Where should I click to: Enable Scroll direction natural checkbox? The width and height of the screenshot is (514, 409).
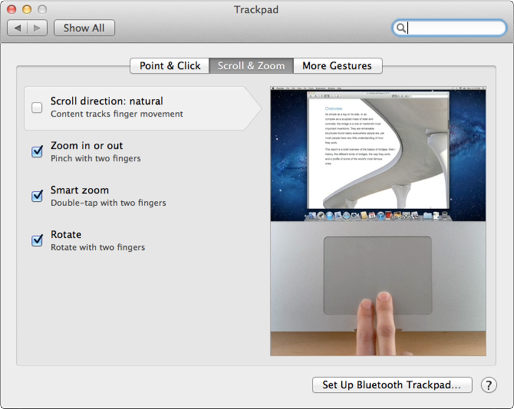click(37, 108)
